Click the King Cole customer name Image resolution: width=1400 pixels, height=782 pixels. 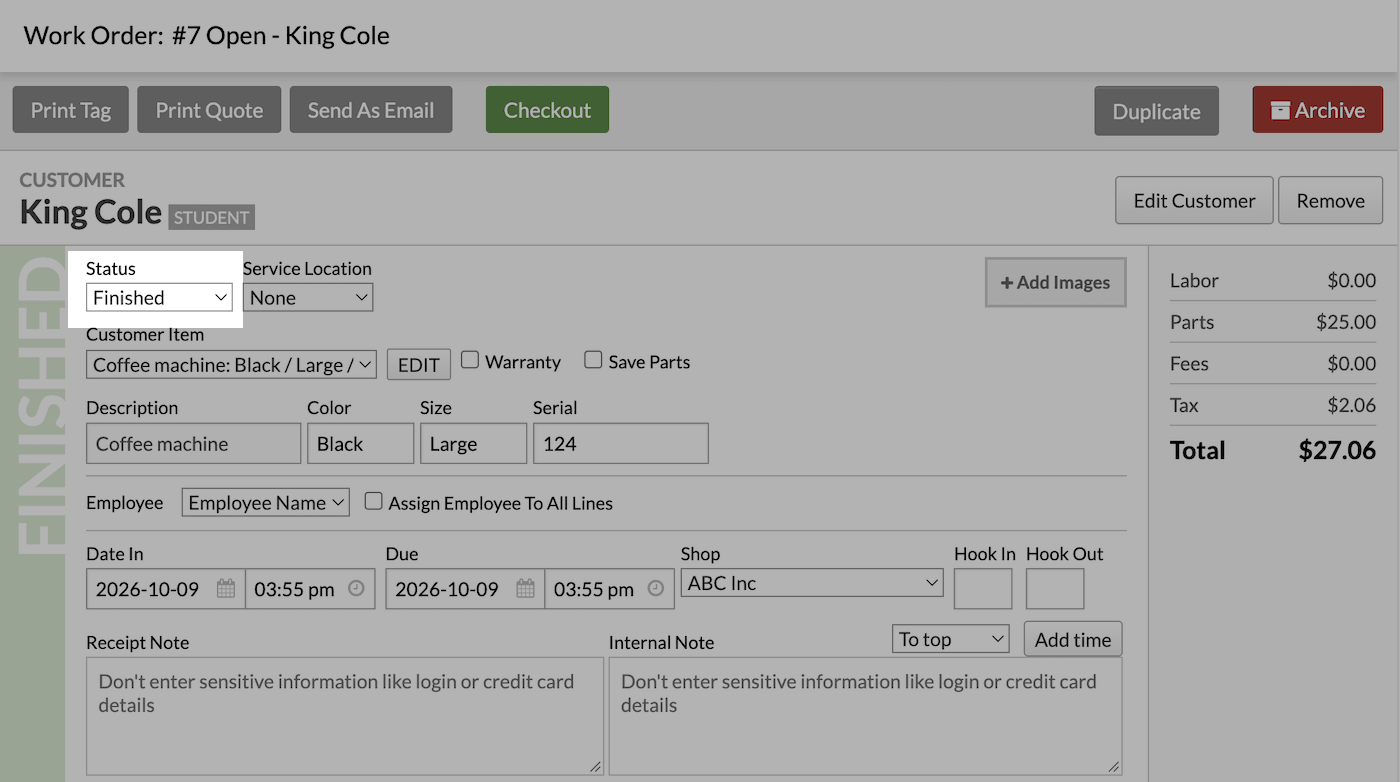91,212
